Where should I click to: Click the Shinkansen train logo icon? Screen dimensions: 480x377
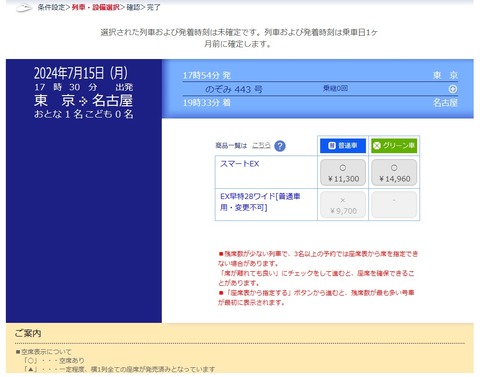point(24,8)
